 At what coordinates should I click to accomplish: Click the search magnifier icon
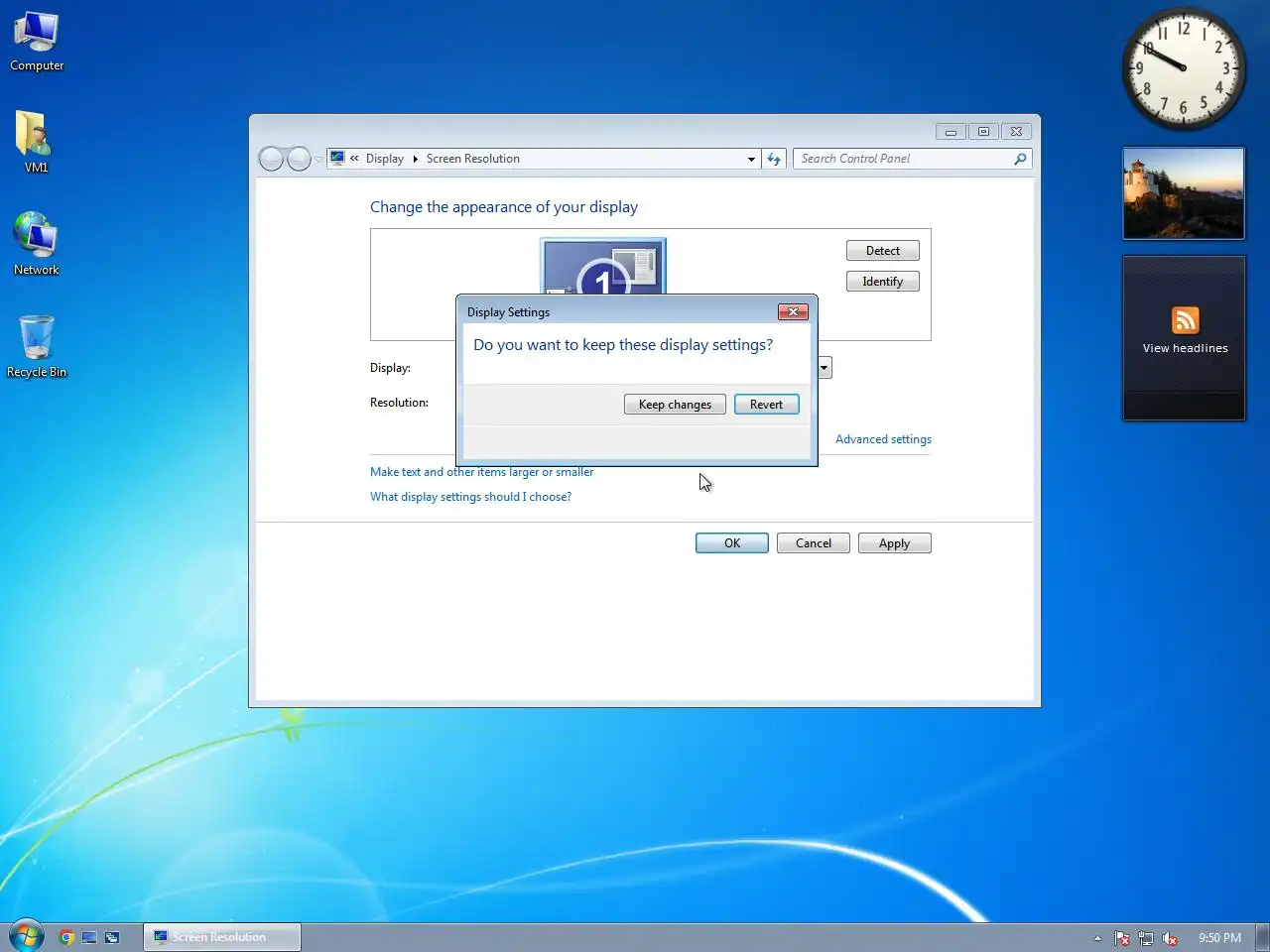(1020, 159)
